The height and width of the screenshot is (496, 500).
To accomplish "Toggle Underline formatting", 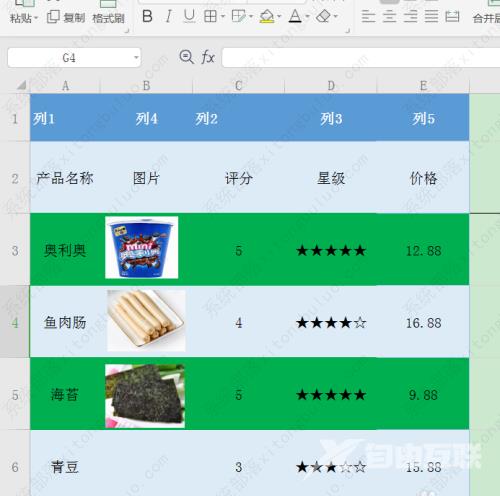I will (x=189, y=16).
